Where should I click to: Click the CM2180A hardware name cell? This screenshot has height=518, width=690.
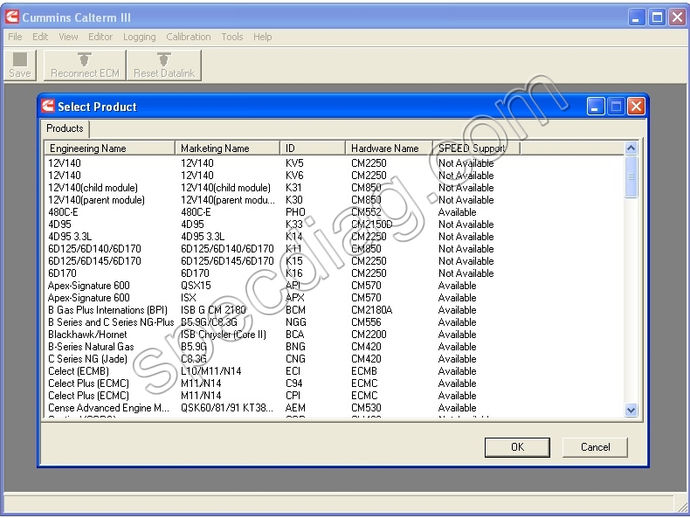pos(371,310)
